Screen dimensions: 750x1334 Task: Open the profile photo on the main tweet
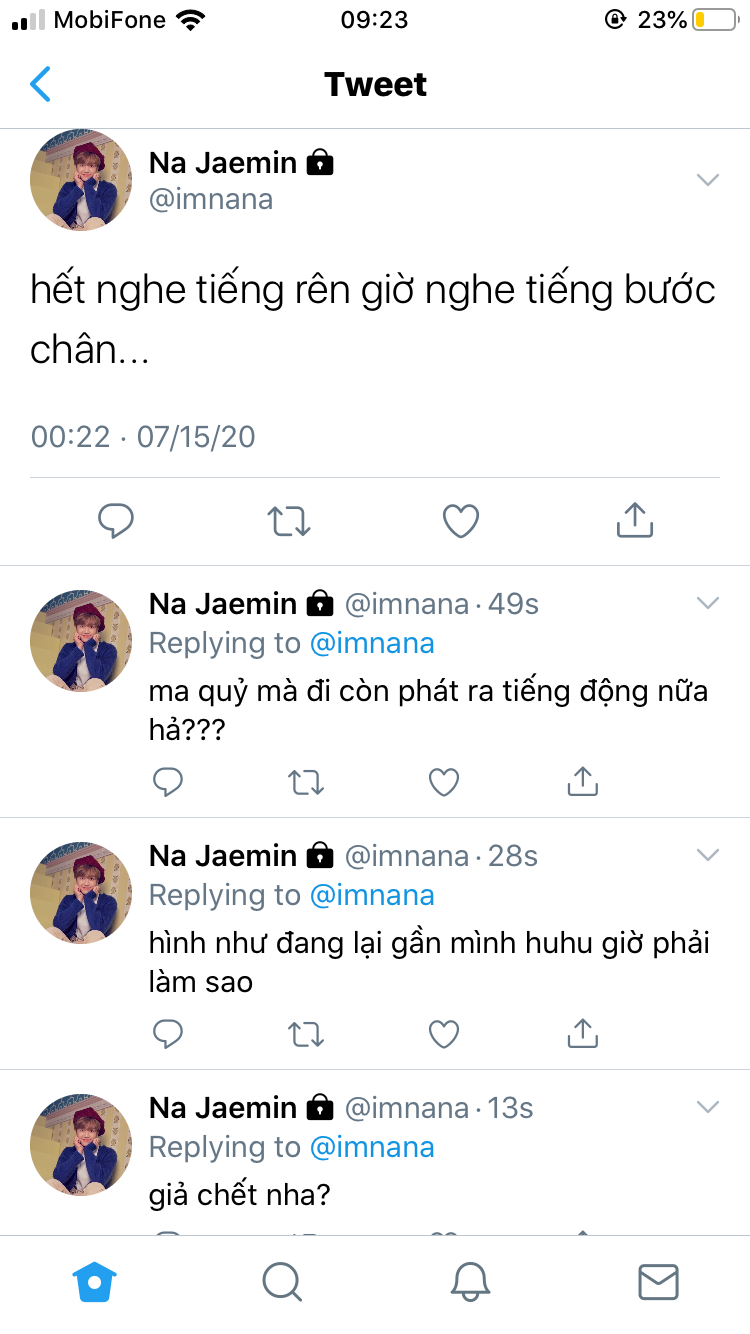[81, 180]
